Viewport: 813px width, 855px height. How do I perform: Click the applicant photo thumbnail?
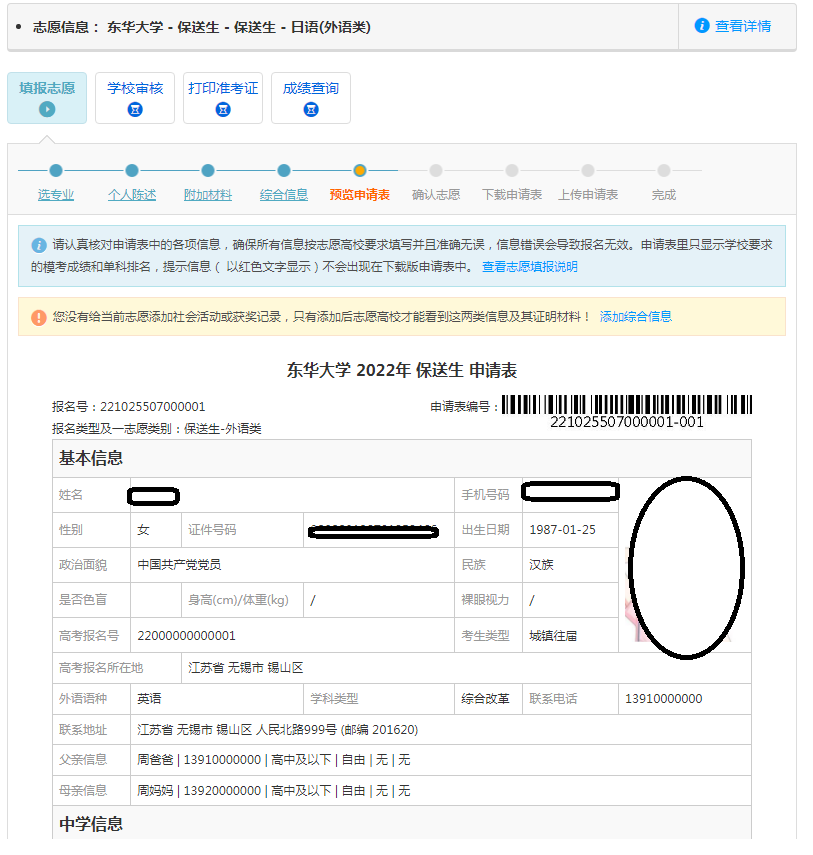684,566
